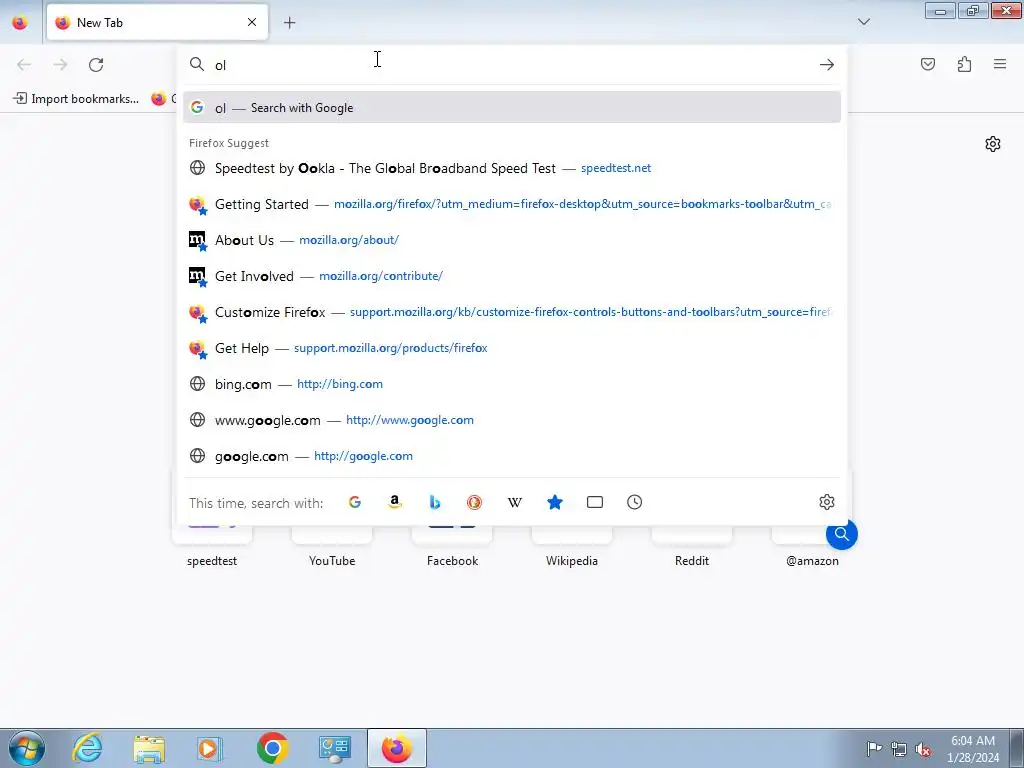This screenshot has height=768, width=1024.
Task: Open Speedtest by Ookla suggestion
Action: (x=511, y=168)
